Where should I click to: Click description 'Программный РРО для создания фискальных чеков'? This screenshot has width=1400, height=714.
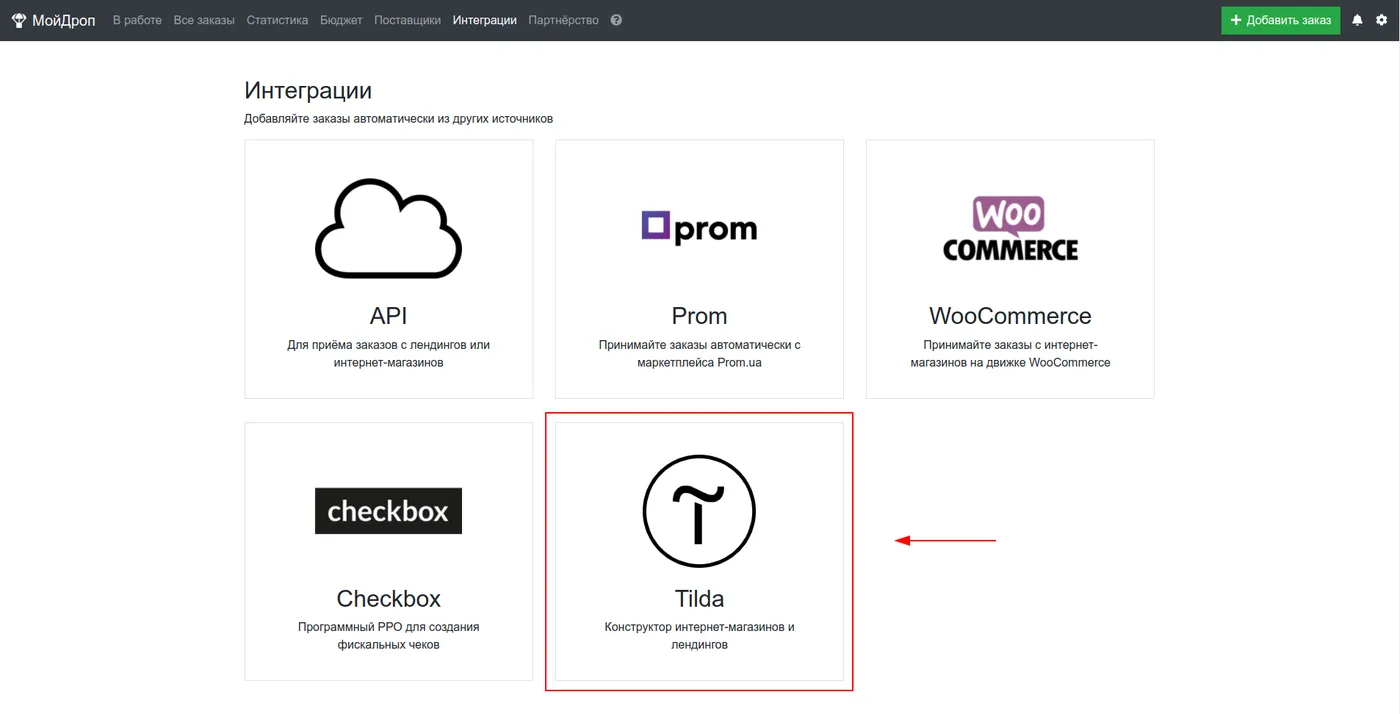(x=388, y=636)
